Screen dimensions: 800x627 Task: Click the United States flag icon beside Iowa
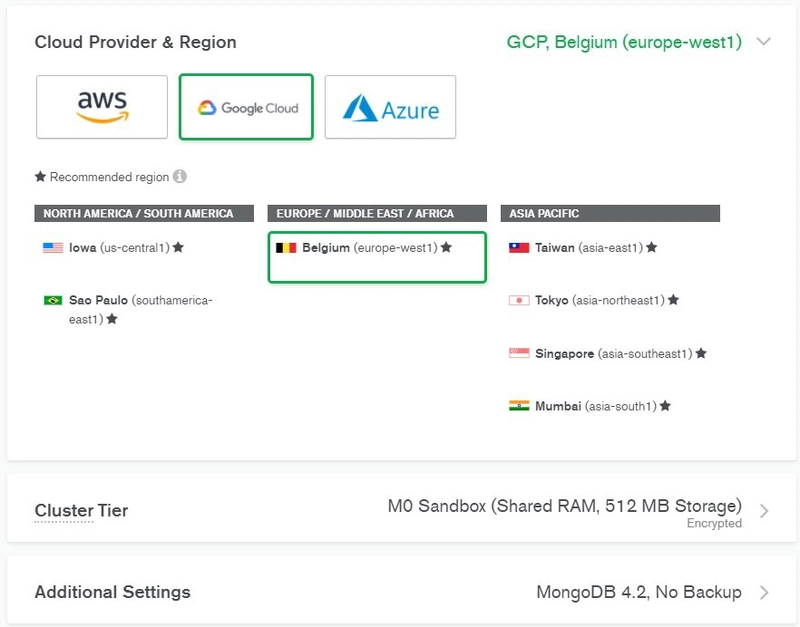pos(53,248)
